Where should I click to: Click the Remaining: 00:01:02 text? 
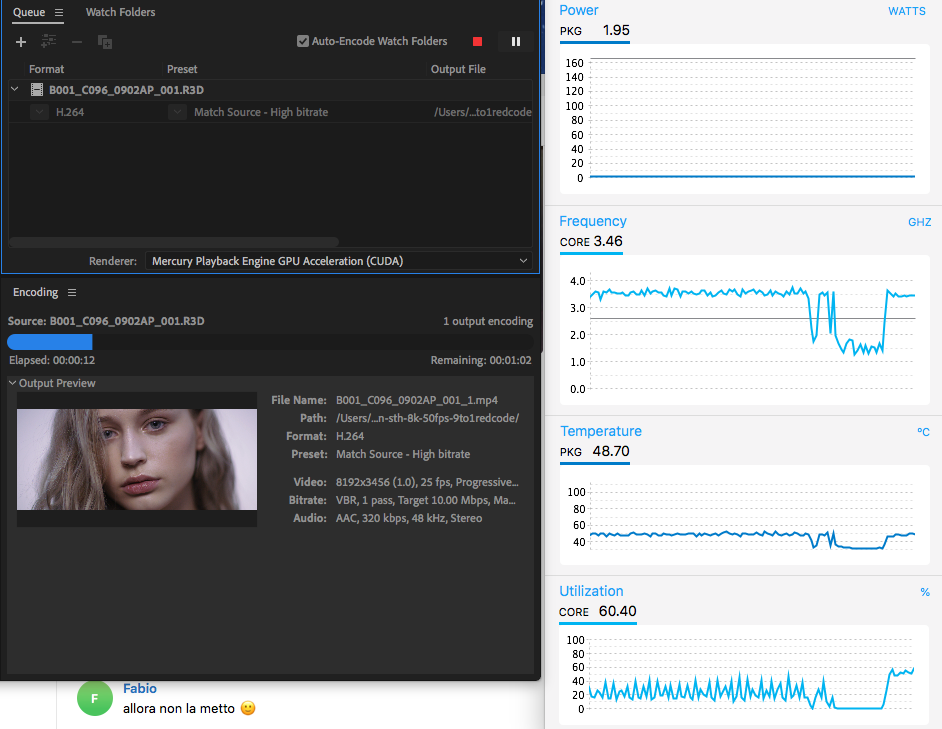click(x=481, y=360)
